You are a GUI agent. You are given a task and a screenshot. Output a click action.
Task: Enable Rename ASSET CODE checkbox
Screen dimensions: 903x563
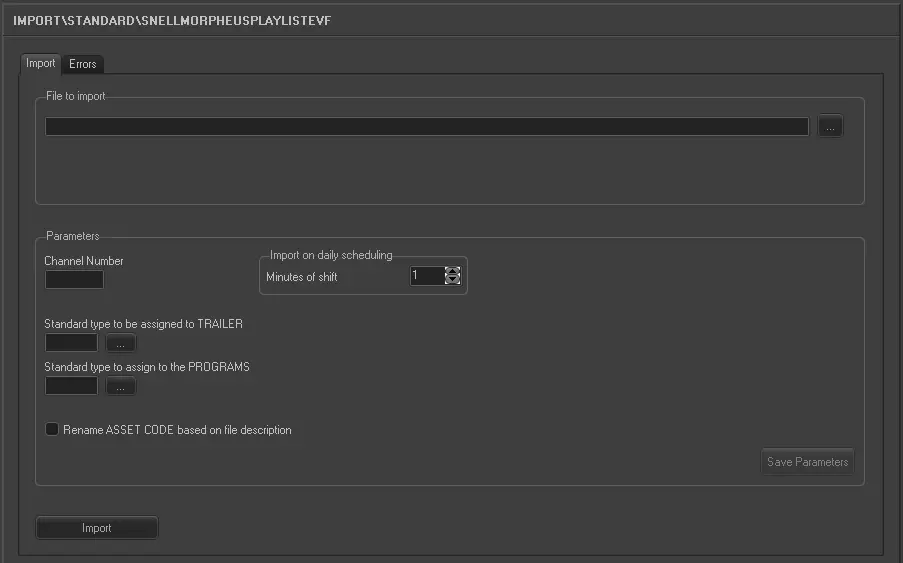pyautogui.click(x=52, y=430)
